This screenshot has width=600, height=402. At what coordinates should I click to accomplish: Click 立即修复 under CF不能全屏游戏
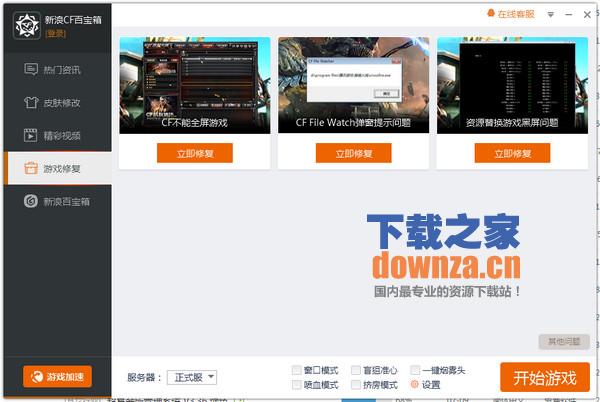point(195,153)
